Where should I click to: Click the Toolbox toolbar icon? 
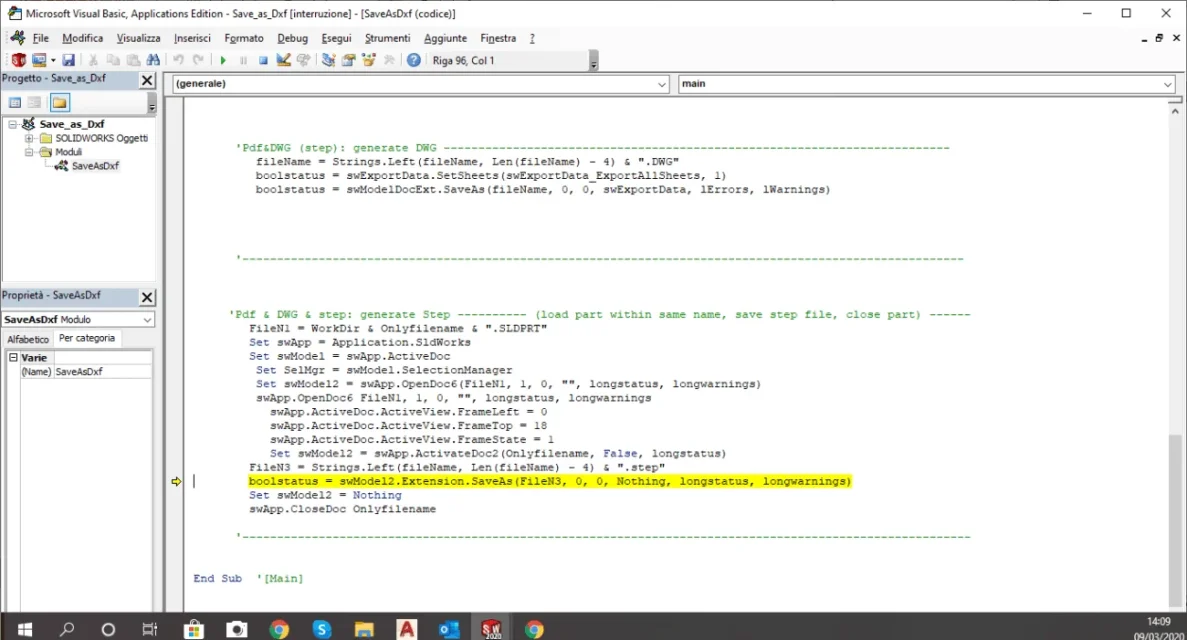389,60
